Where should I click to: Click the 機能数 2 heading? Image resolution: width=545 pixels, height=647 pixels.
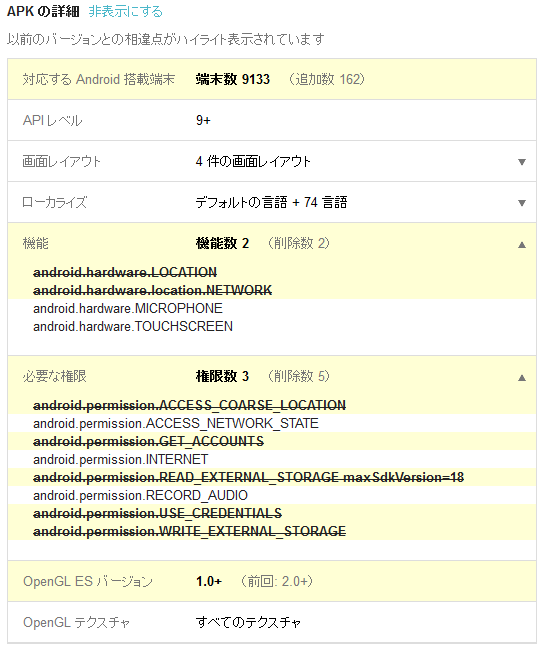tap(222, 243)
